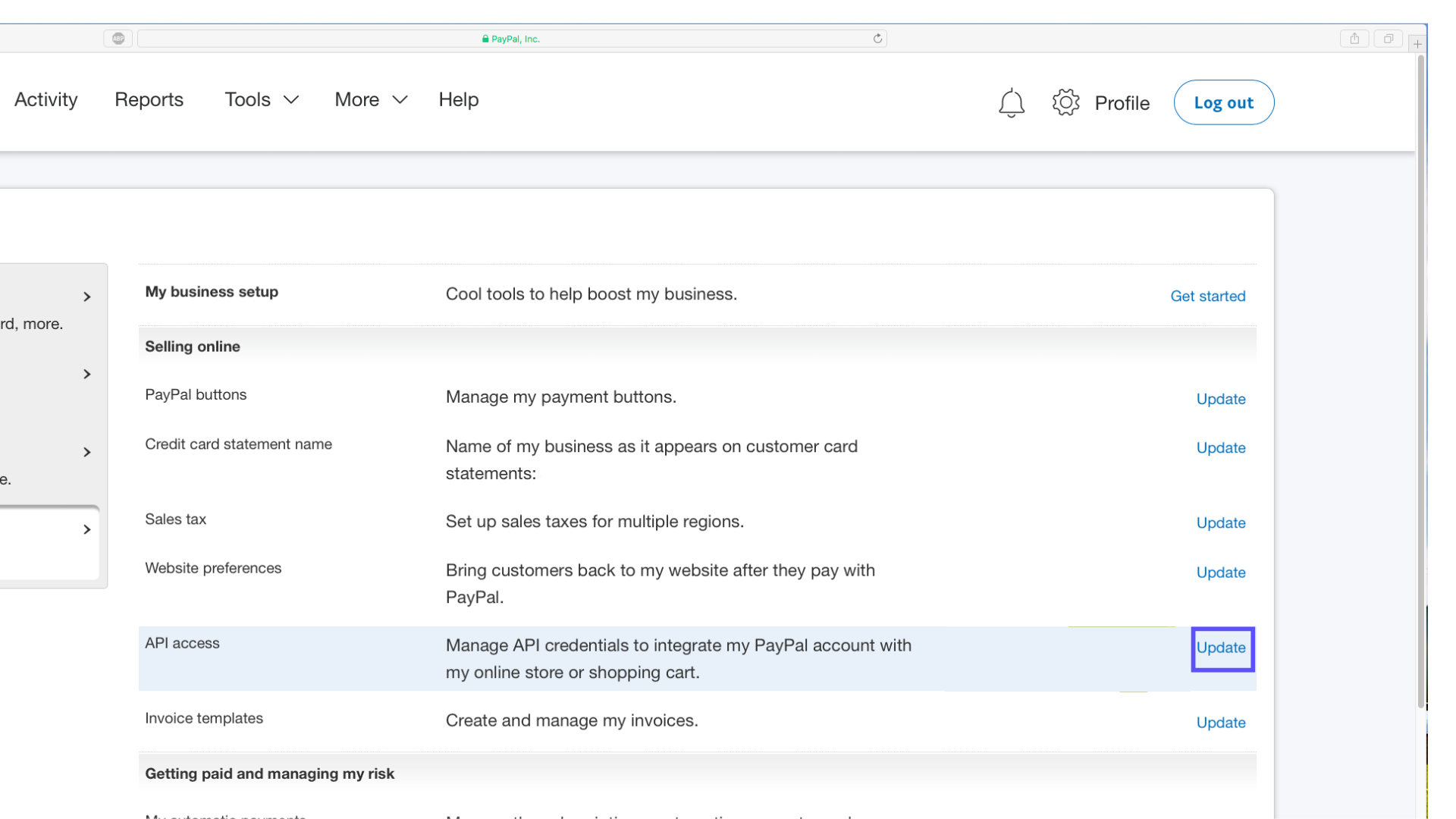Click the Log out button
The width and height of the screenshot is (1456, 819).
coord(1223,102)
